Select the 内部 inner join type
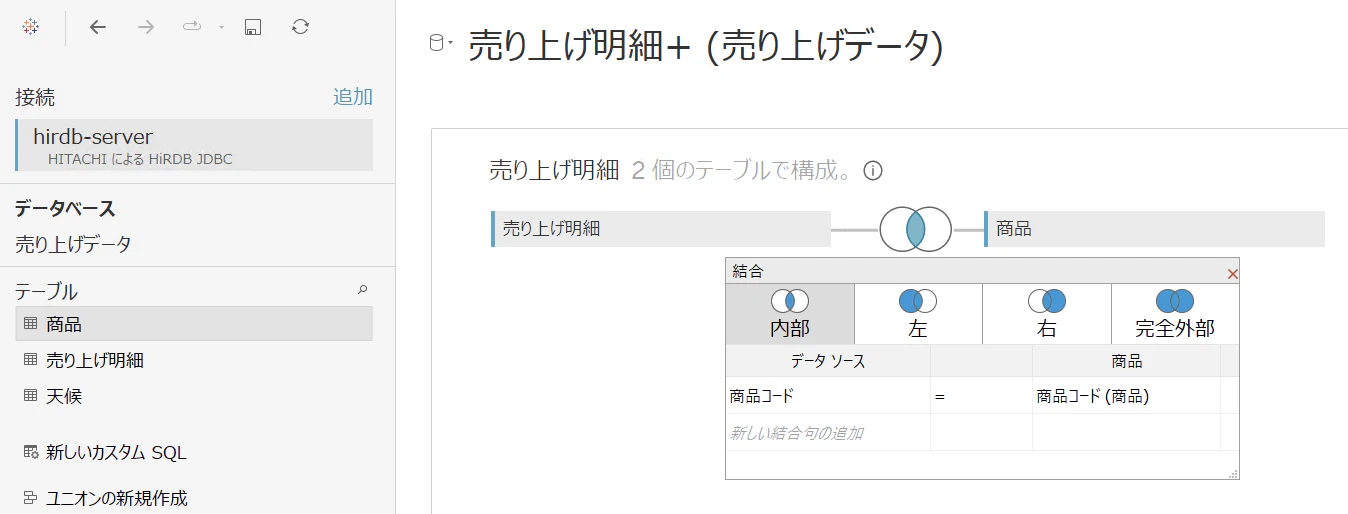 (790, 314)
